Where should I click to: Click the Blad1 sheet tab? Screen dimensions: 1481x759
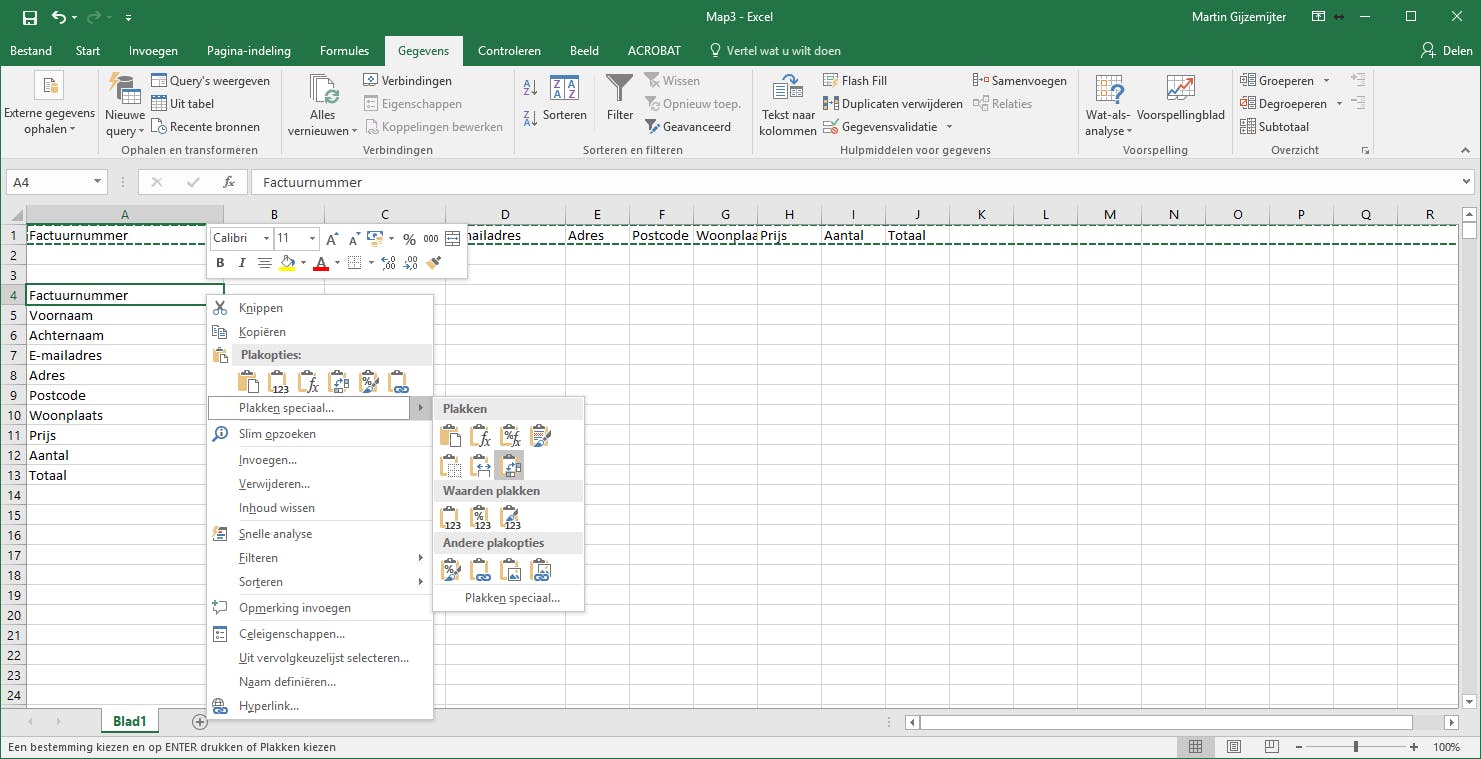pos(130,721)
